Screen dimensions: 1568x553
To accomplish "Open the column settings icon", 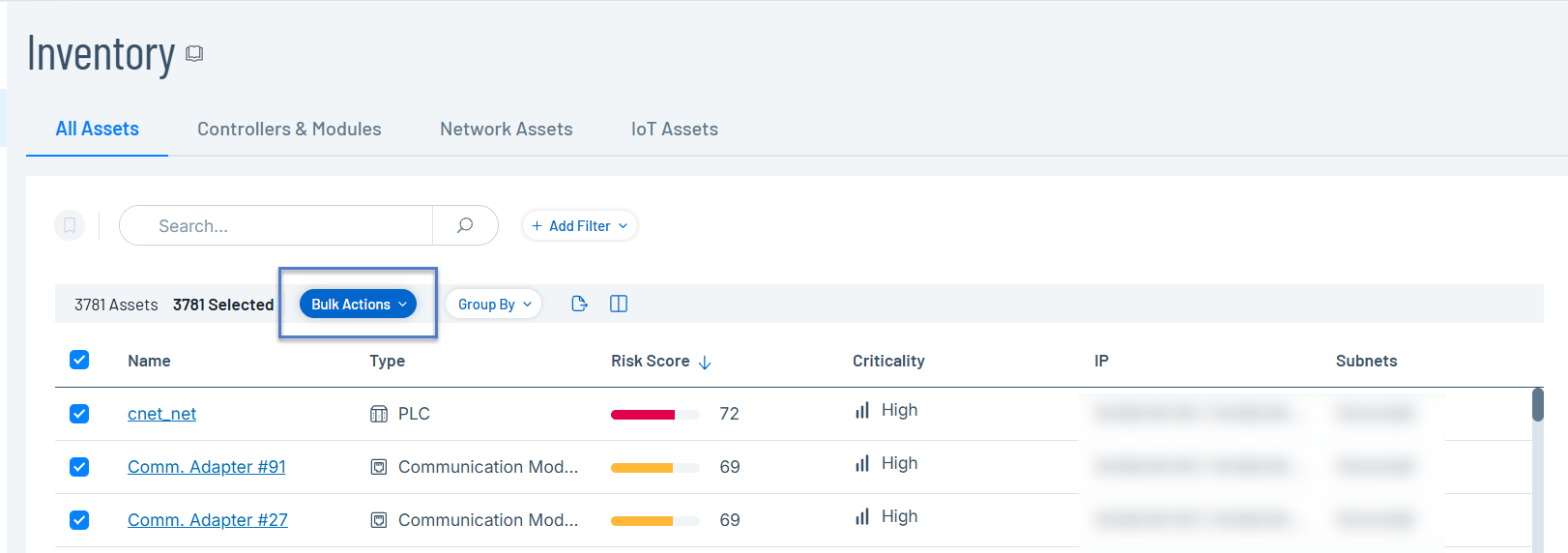I will pyautogui.click(x=619, y=304).
